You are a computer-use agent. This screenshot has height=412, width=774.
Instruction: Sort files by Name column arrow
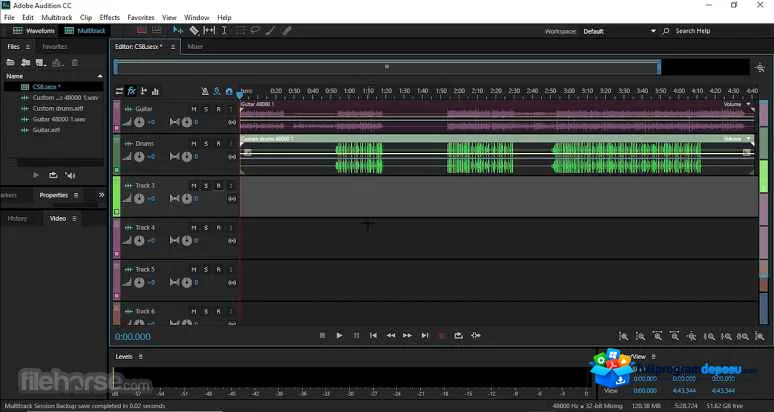coord(100,76)
